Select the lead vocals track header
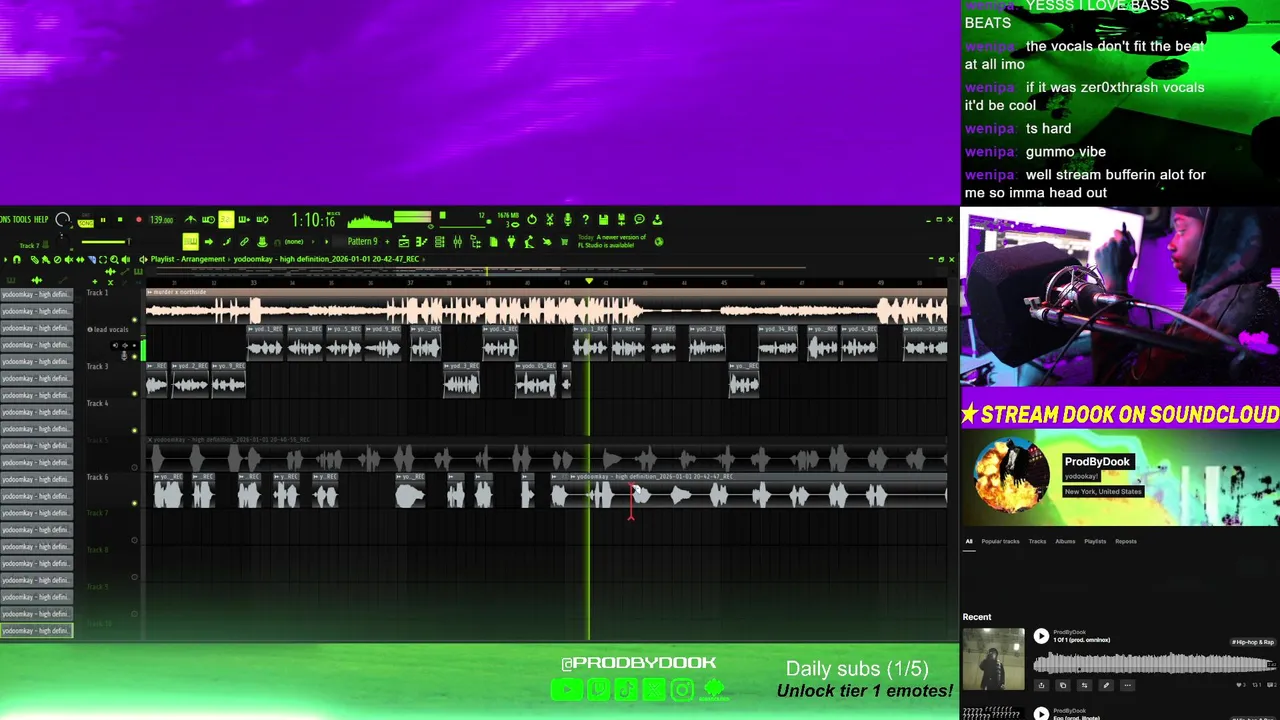 (111, 329)
